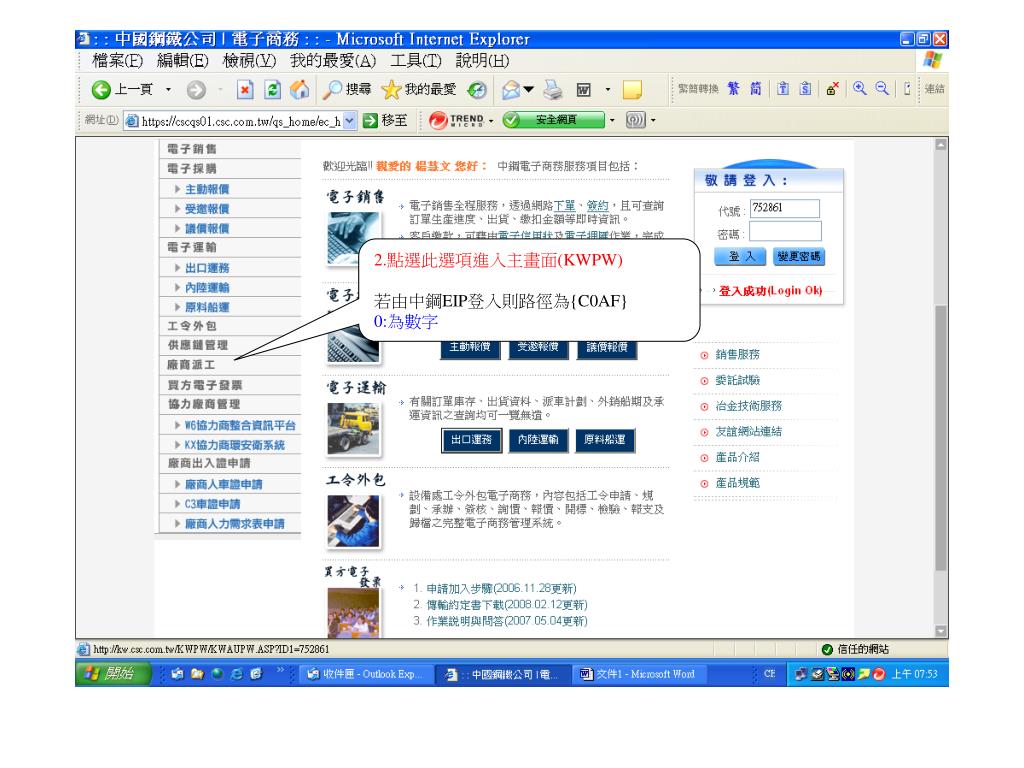This screenshot has width=1024, height=768.
Task: Click the 移至 go button
Action: pyautogui.click(x=385, y=120)
